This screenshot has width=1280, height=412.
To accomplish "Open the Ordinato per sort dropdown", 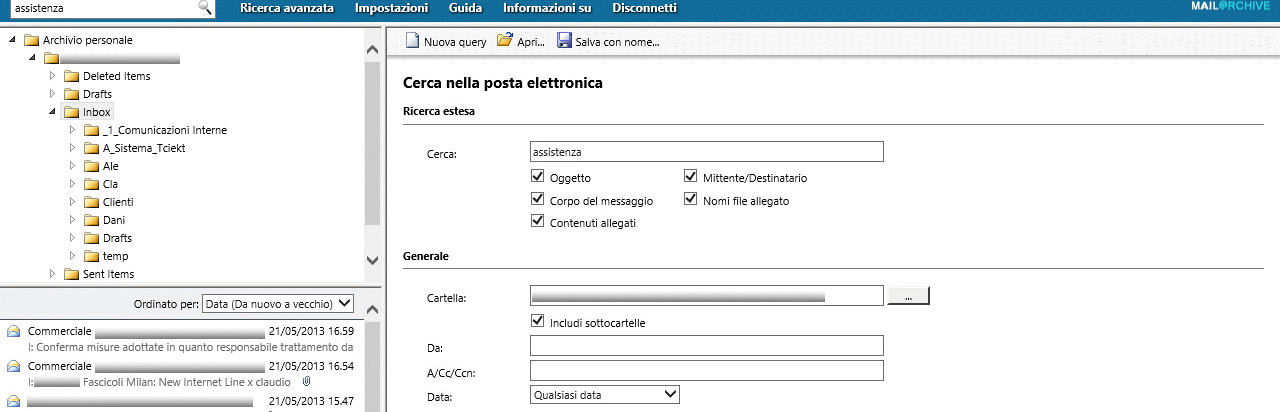I will 277,303.
